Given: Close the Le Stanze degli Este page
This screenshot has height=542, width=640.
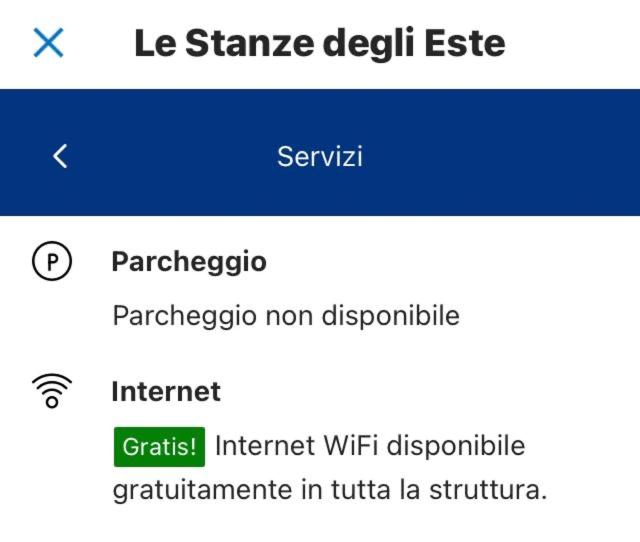Looking at the screenshot, I should (x=48, y=42).
